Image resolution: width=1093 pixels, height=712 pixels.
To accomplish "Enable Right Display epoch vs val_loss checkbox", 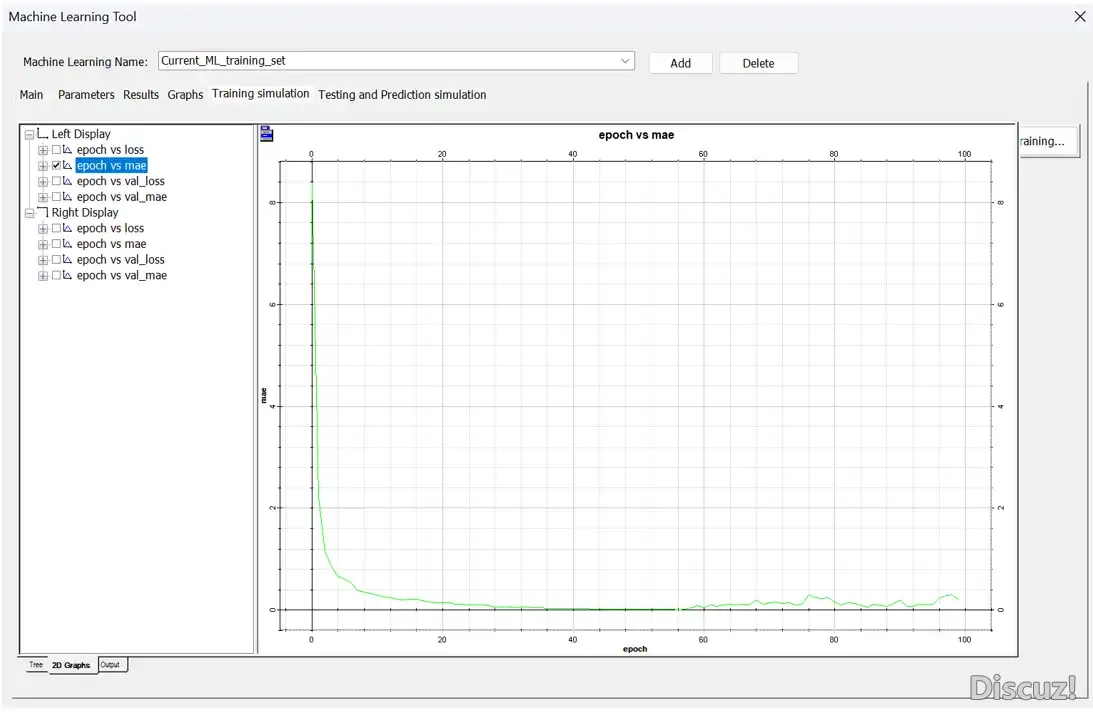I will coord(56,259).
